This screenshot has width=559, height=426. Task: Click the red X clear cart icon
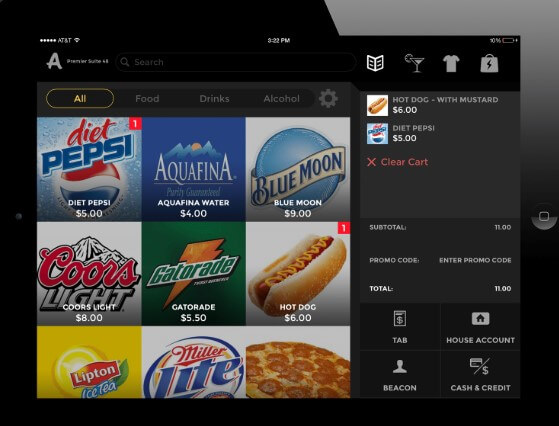point(371,162)
